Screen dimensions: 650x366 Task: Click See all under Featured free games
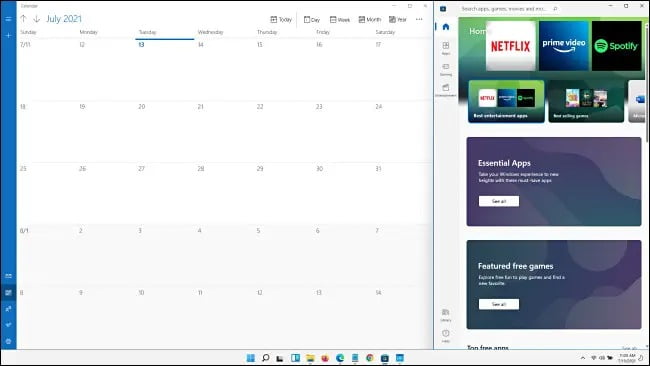pyautogui.click(x=499, y=304)
